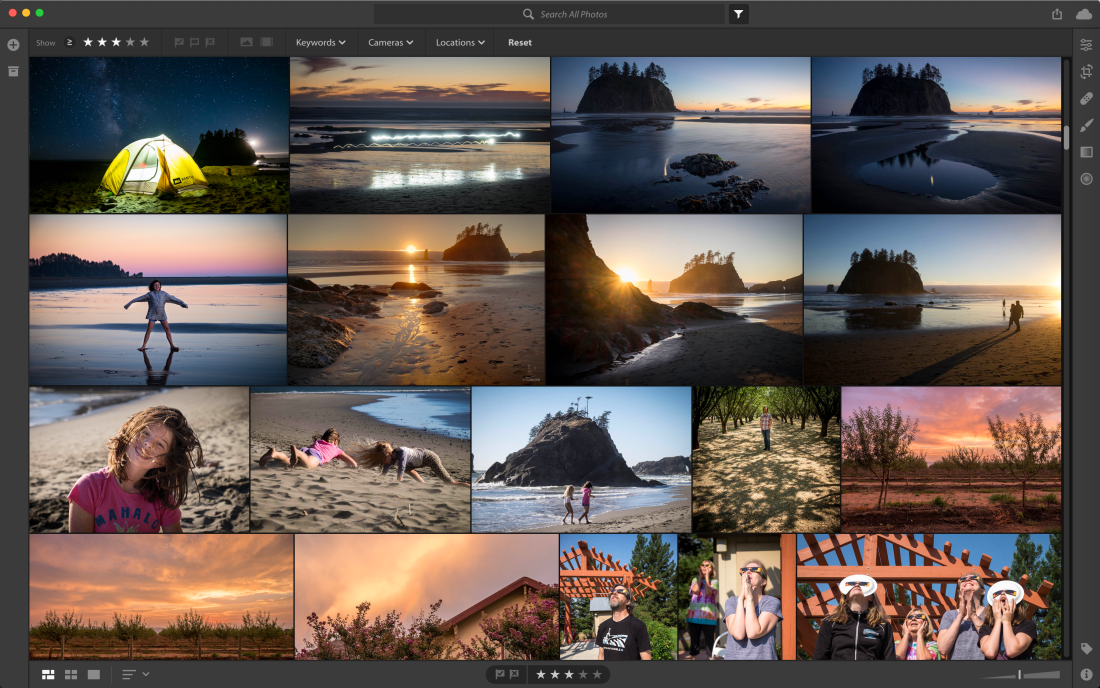
Task: Click the cloud sync status icon
Action: [1084, 14]
